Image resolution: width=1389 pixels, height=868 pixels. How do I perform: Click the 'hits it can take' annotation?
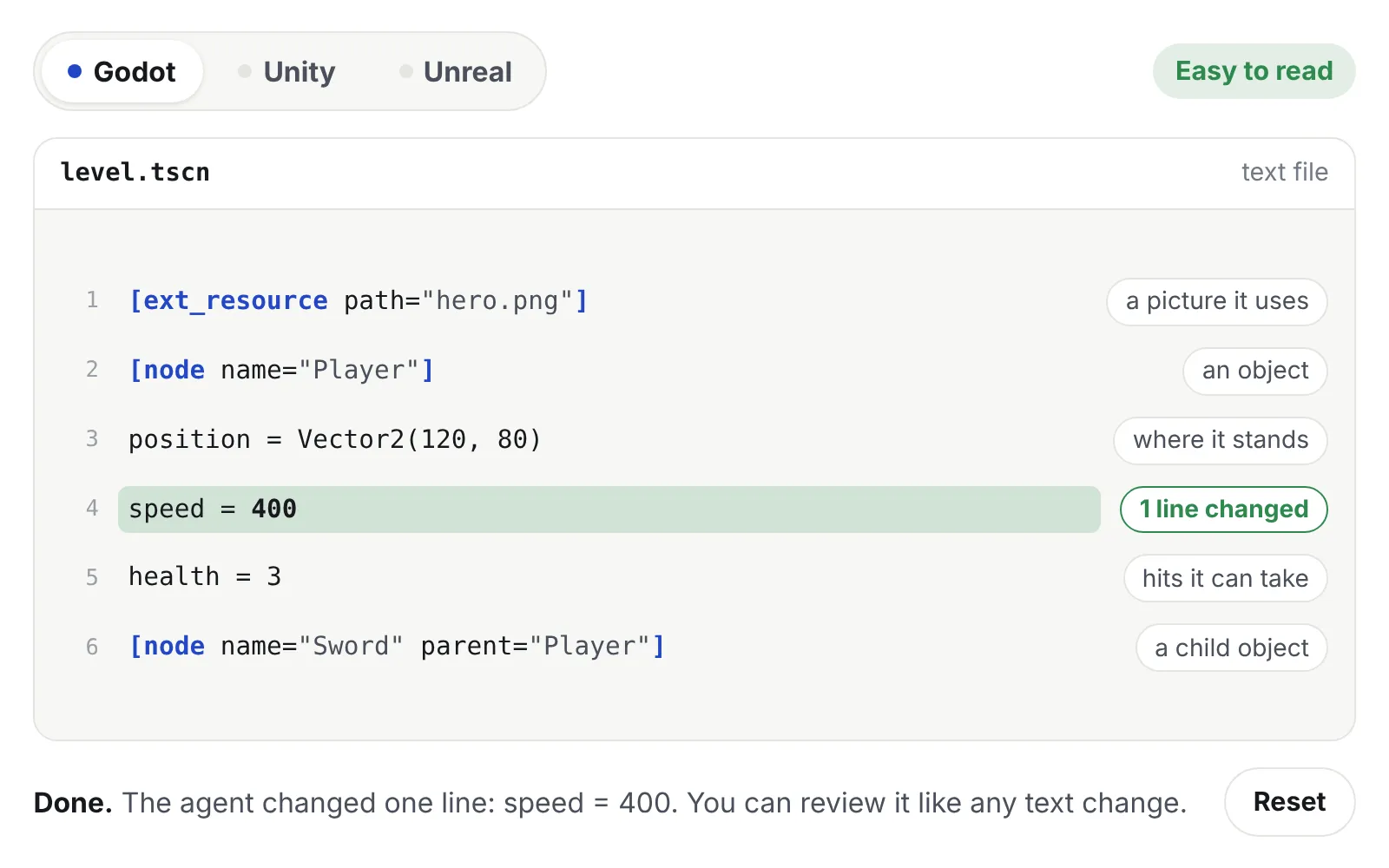[x=1225, y=579]
